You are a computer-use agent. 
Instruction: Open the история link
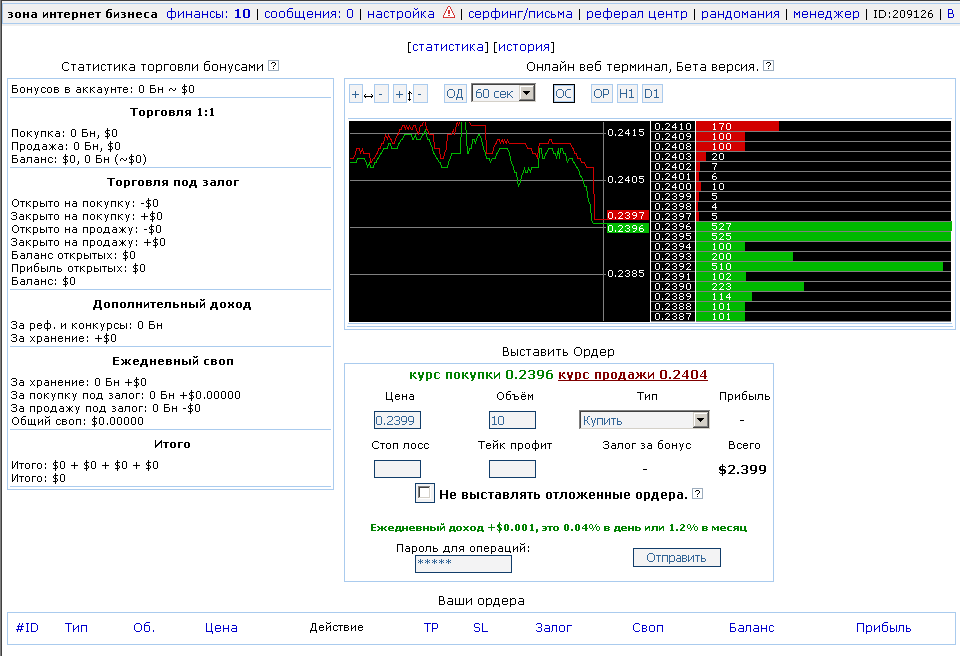point(524,47)
